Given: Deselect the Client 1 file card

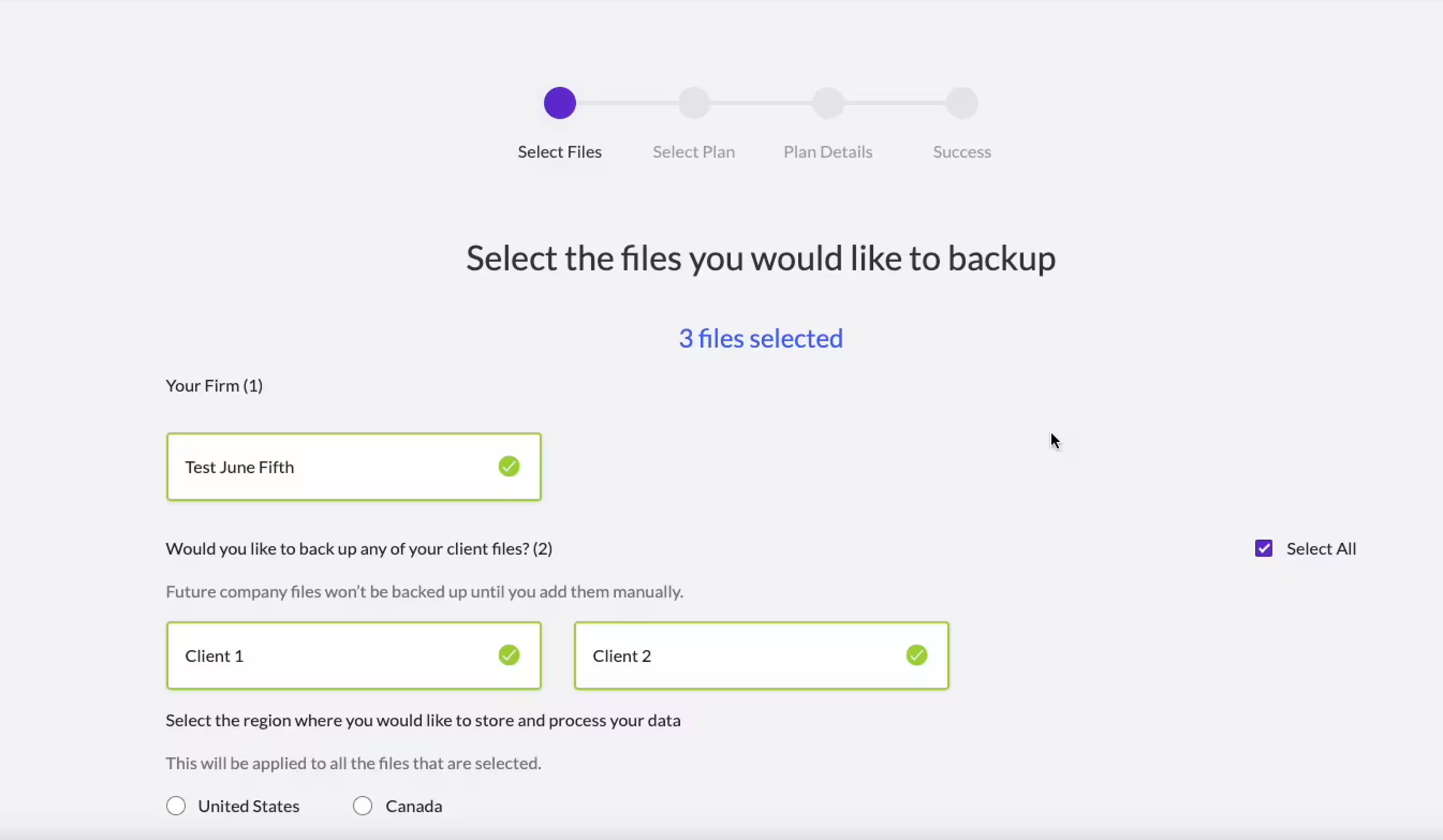Looking at the screenshot, I should pos(354,655).
